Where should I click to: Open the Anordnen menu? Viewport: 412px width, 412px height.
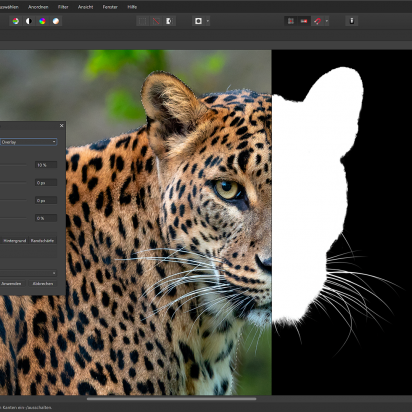pyautogui.click(x=38, y=7)
